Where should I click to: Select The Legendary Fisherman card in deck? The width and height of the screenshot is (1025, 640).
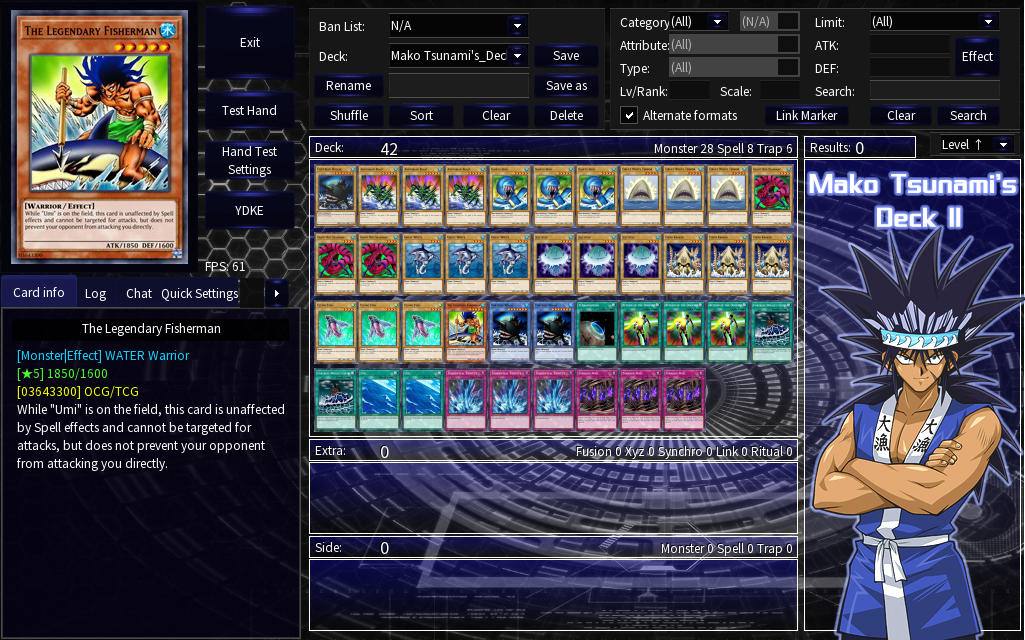(x=467, y=331)
